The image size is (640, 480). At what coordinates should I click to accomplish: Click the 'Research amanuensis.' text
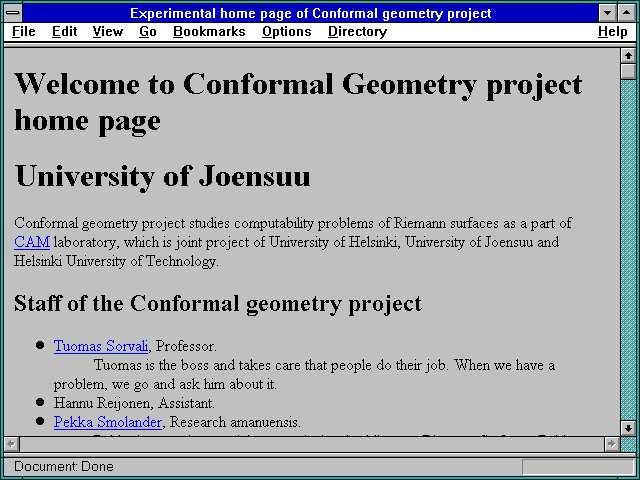point(235,422)
